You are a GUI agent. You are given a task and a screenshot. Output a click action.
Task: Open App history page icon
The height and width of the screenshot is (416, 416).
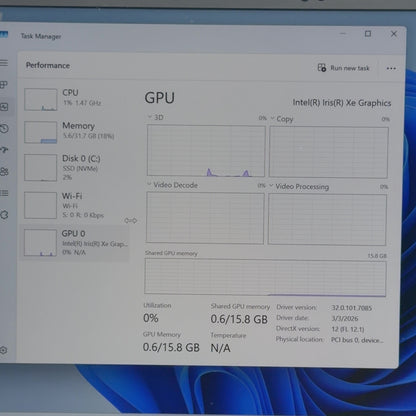click(4, 129)
